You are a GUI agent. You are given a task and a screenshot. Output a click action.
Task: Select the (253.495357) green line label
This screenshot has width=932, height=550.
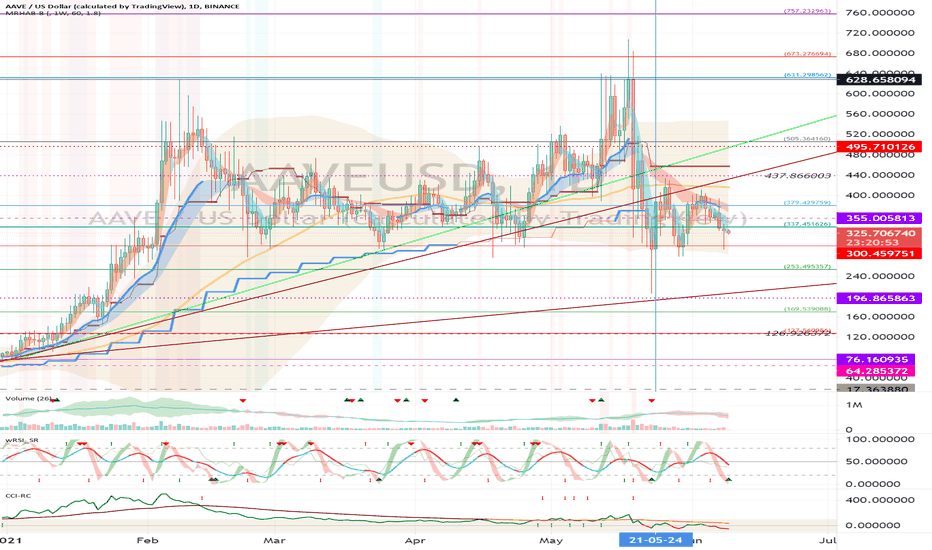(807, 266)
